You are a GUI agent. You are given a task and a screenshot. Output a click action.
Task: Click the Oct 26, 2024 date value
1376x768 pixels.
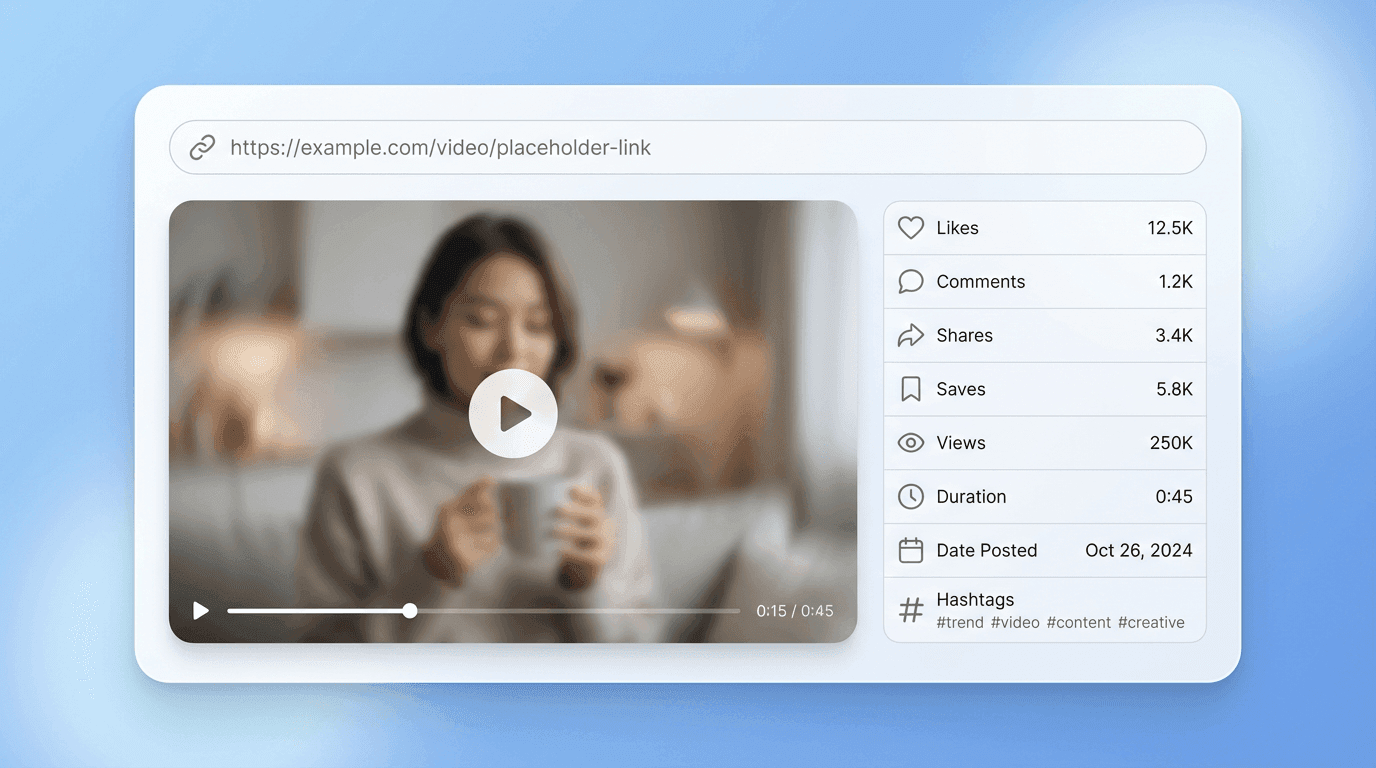1138,550
